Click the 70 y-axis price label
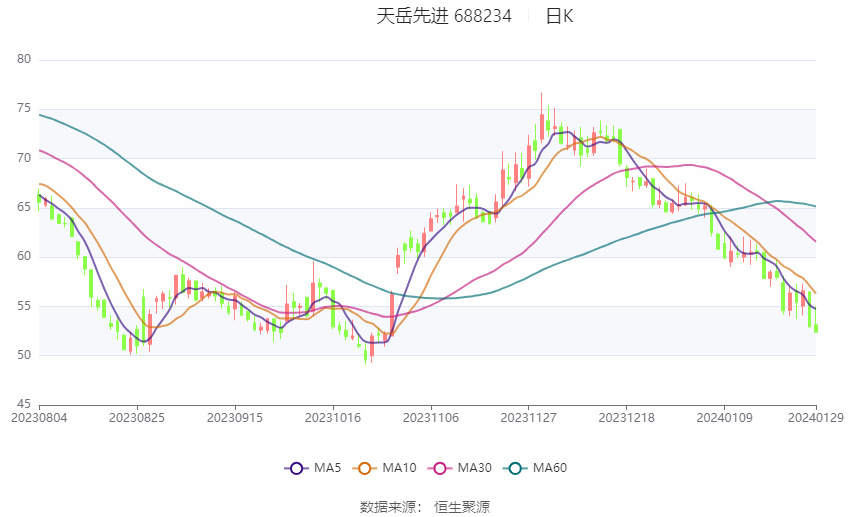850x517 pixels. point(24,158)
